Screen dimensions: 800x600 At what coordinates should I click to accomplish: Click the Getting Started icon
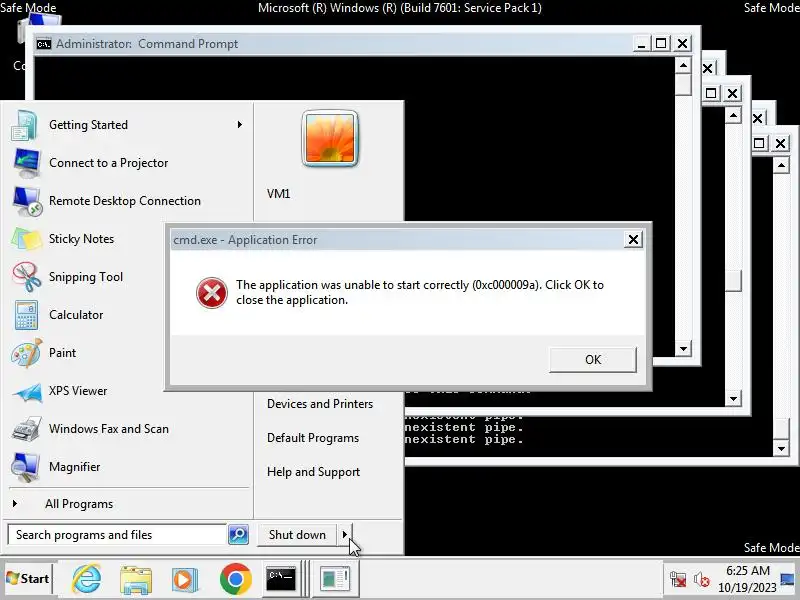point(24,125)
